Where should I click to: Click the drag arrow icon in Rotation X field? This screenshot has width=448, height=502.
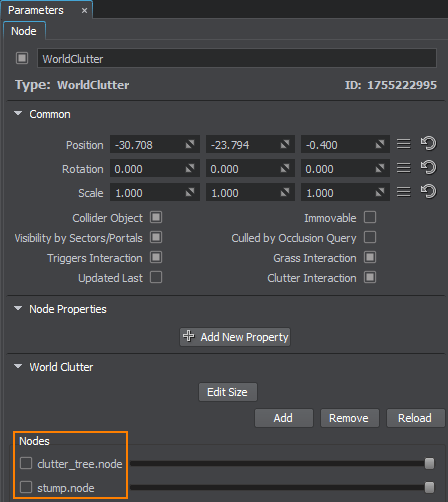190,169
